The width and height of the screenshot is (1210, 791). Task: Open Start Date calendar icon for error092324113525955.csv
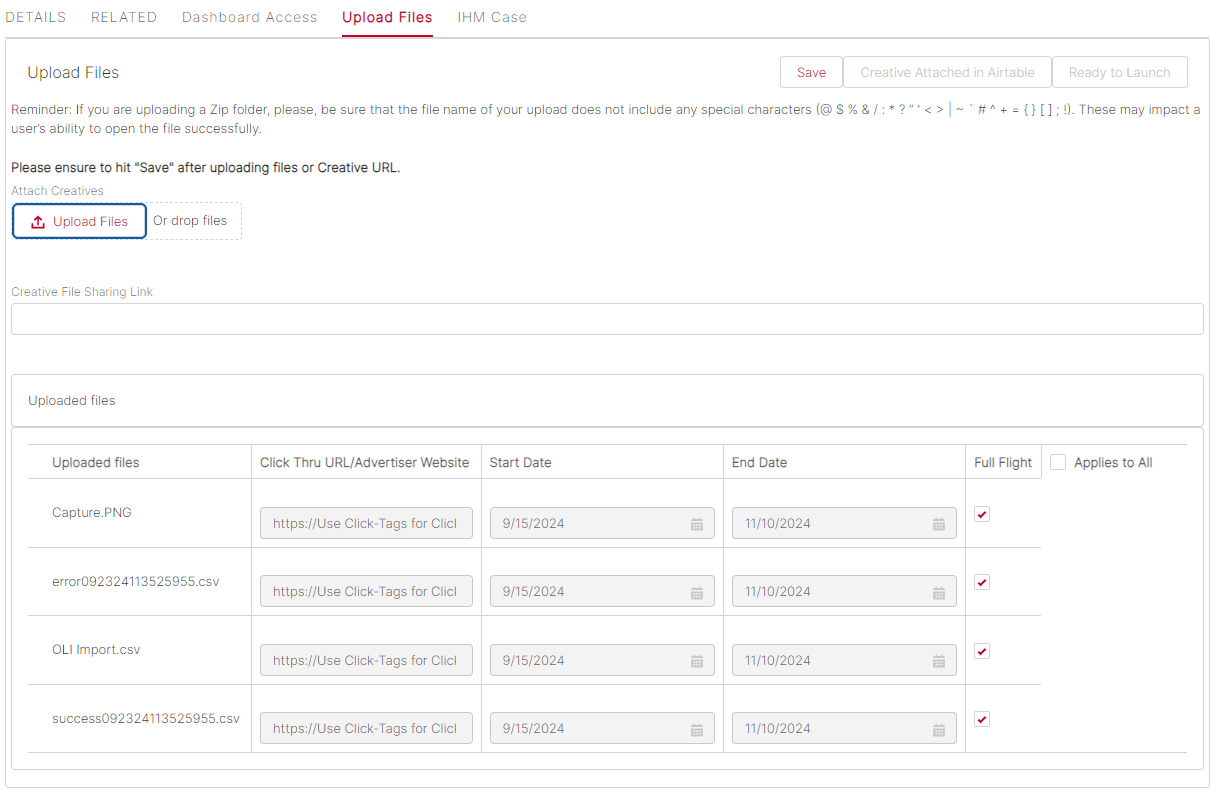click(x=697, y=592)
